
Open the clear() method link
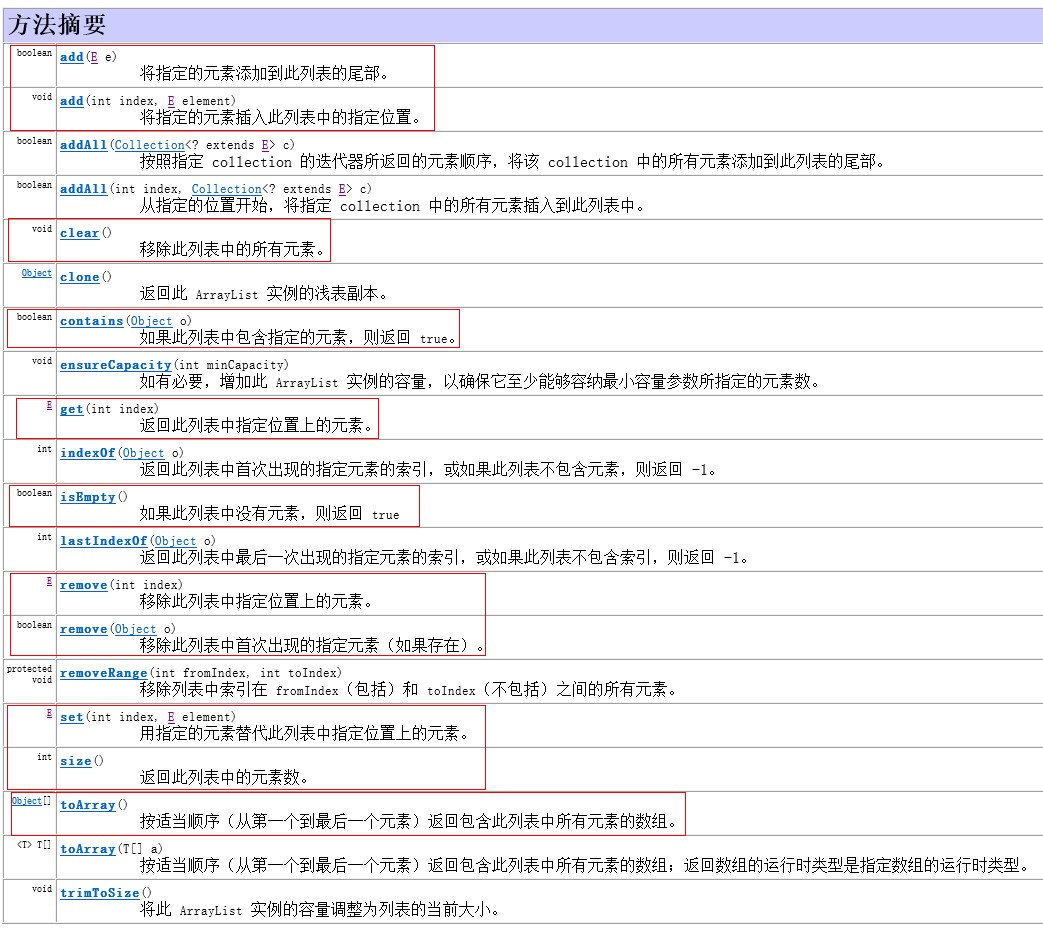[79, 233]
